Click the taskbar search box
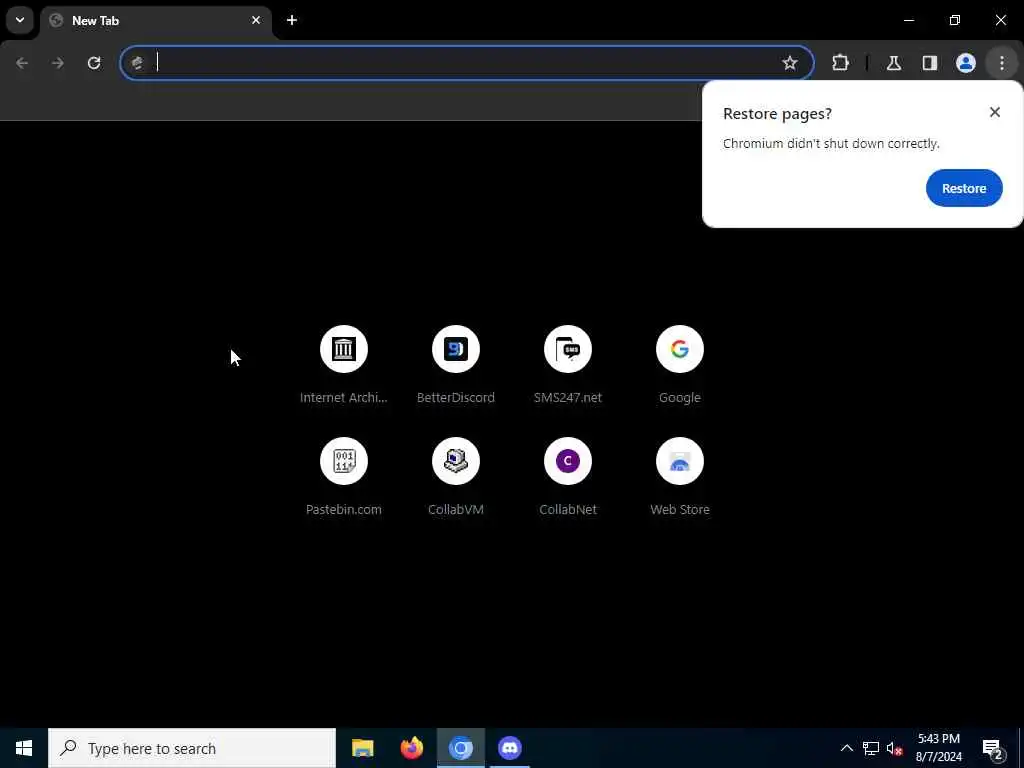Image resolution: width=1024 pixels, height=768 pixels. pyautogui.click(x=192, y=748)
